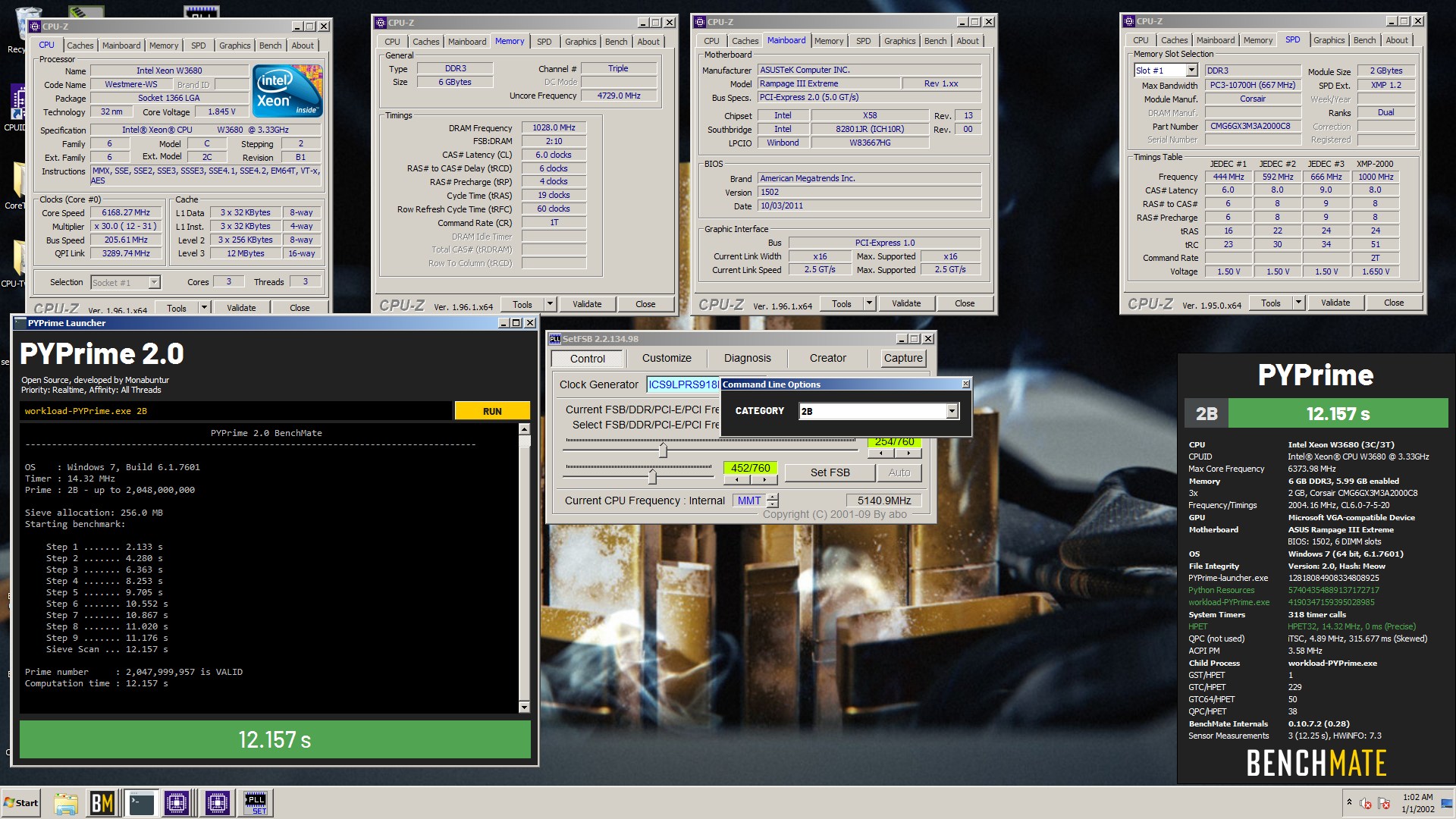
Task: Show hidden tray icons arrow
Action: pos(1349,802)
